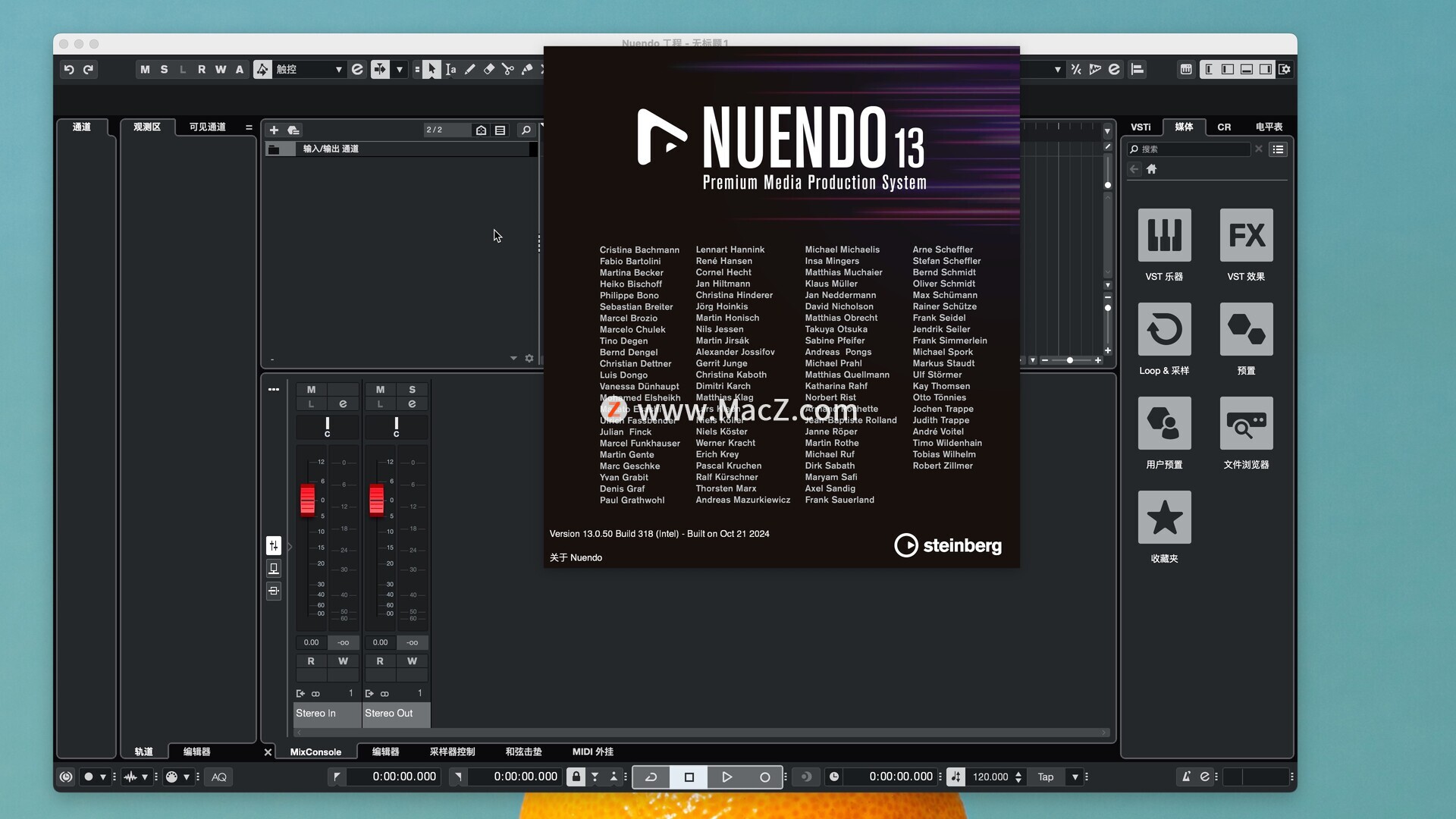
Task: Switch to the 电平表 meter tab
Action: [x=1269, y=127]
